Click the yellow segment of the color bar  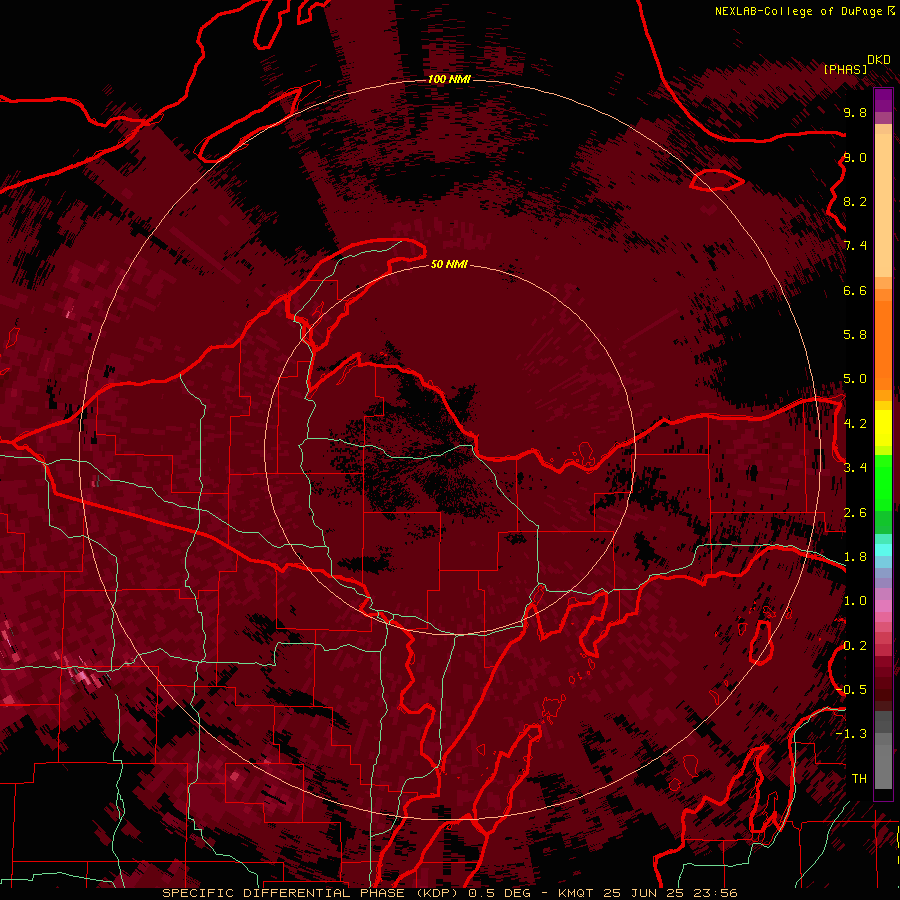[x=883, y=428]
